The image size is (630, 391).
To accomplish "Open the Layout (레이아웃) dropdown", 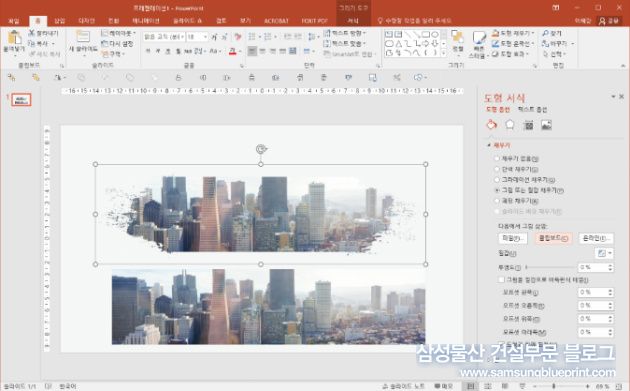I will (x=119, y=33).
